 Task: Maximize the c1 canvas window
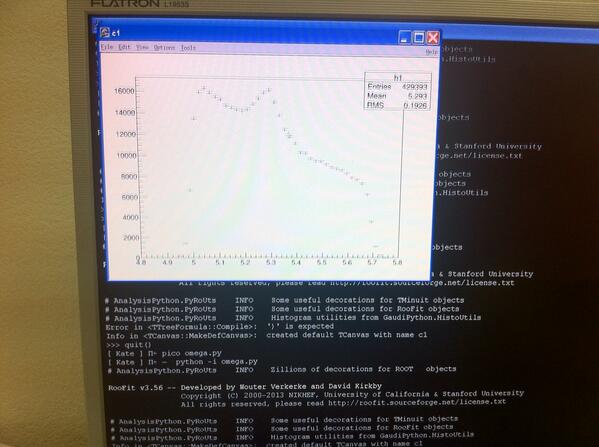[x=419, y=37]
